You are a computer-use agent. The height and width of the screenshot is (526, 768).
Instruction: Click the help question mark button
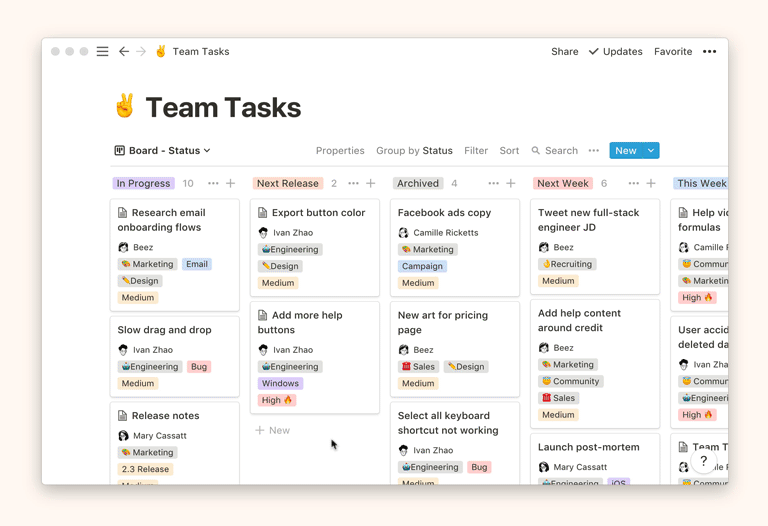click(x=703, y=461)
